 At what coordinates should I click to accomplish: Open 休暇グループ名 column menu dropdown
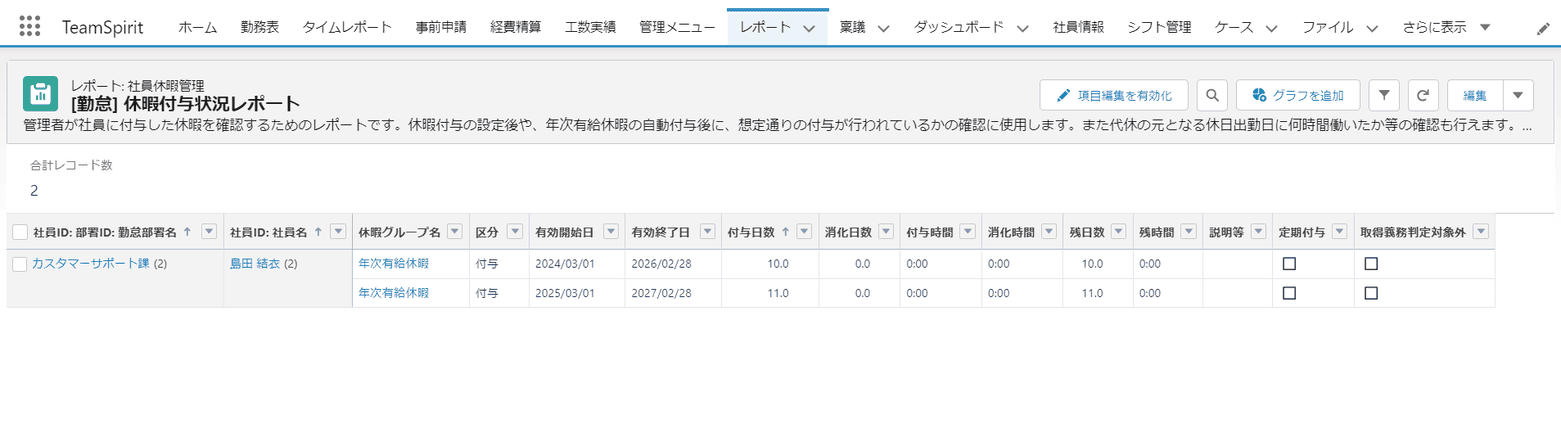[454, 232]
